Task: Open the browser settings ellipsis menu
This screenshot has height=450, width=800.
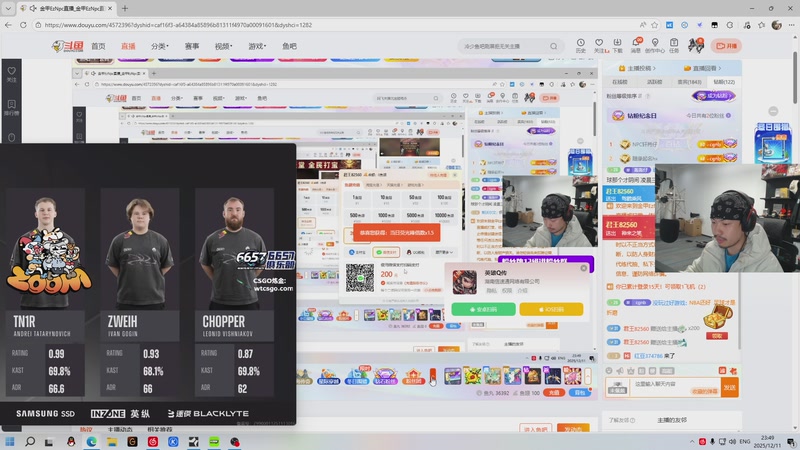Action: pyautogui.click(x=791, y=24)
